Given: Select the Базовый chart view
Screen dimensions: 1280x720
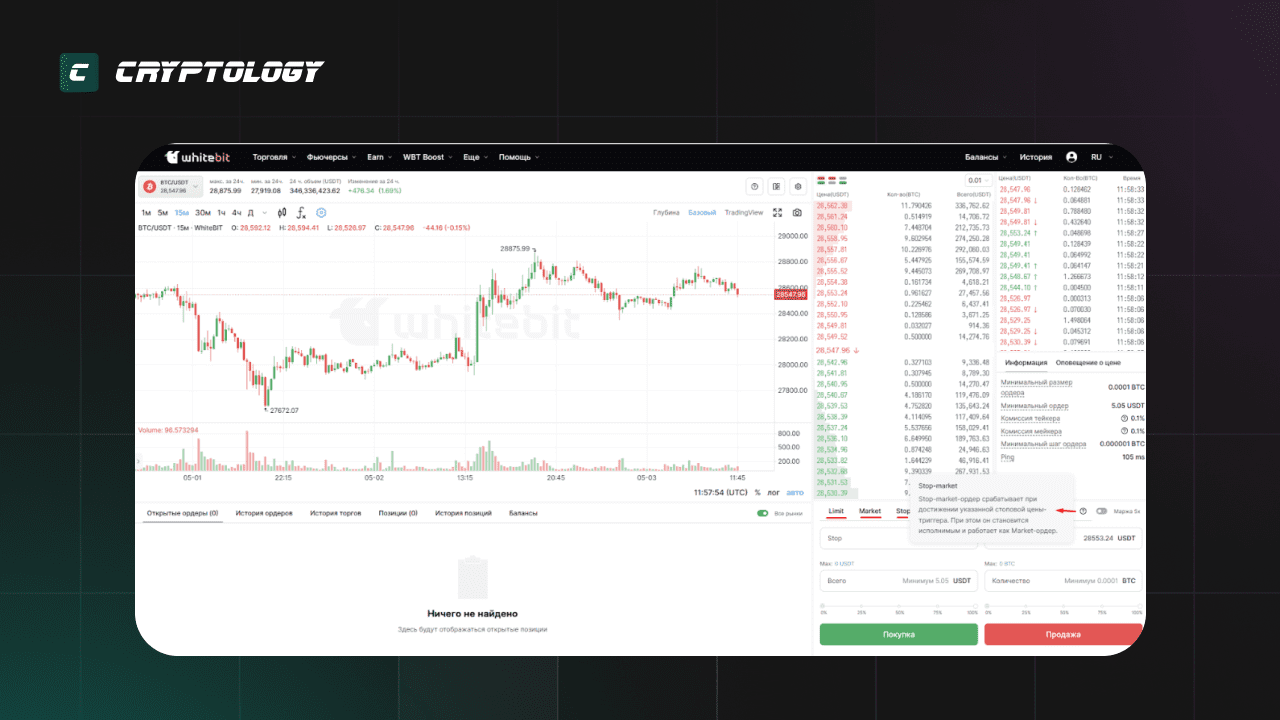Looking at the screenshot, I should click(702, 212).
